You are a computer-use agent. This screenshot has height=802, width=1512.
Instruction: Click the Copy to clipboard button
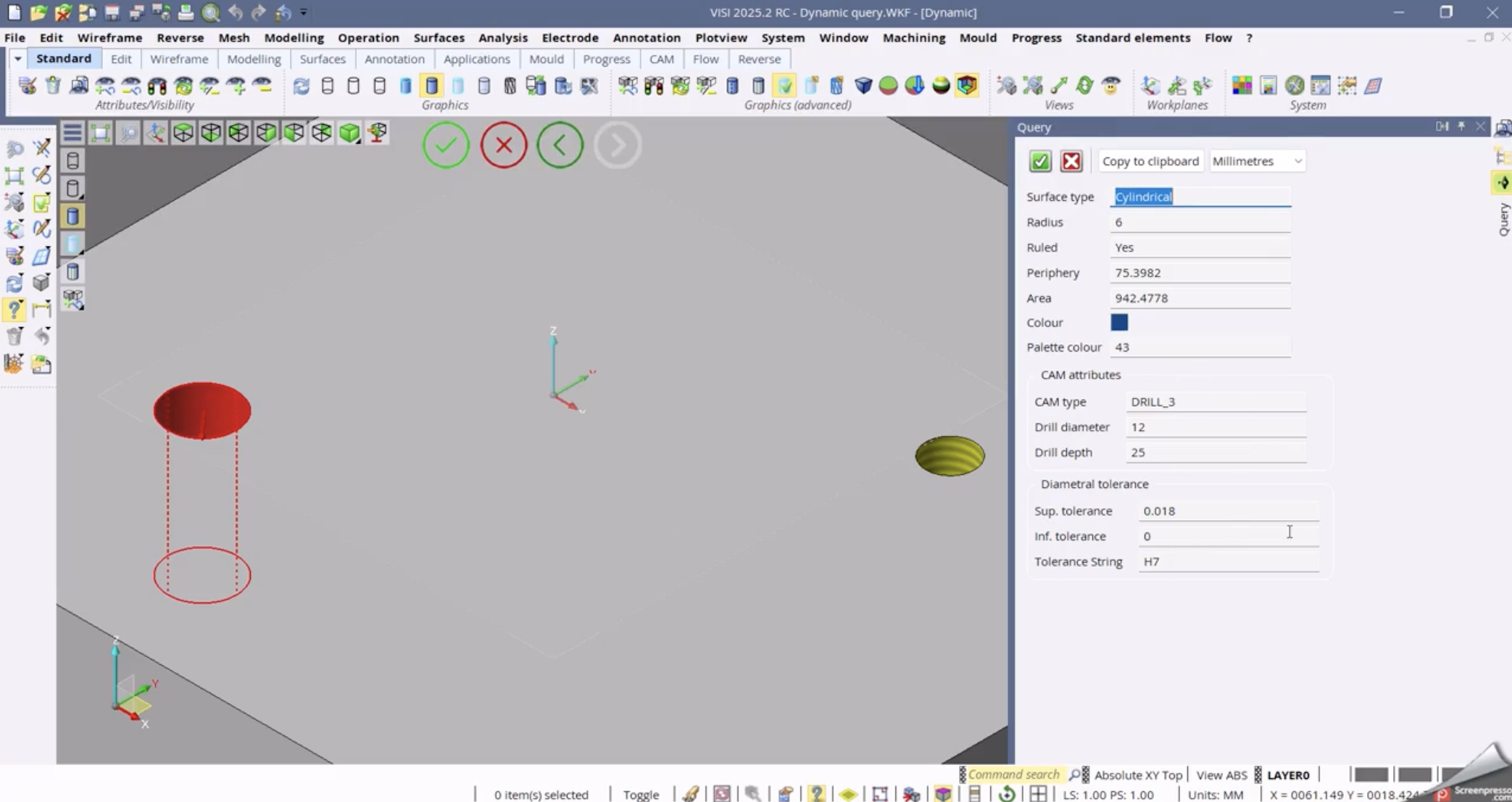tap(1150, 161)
